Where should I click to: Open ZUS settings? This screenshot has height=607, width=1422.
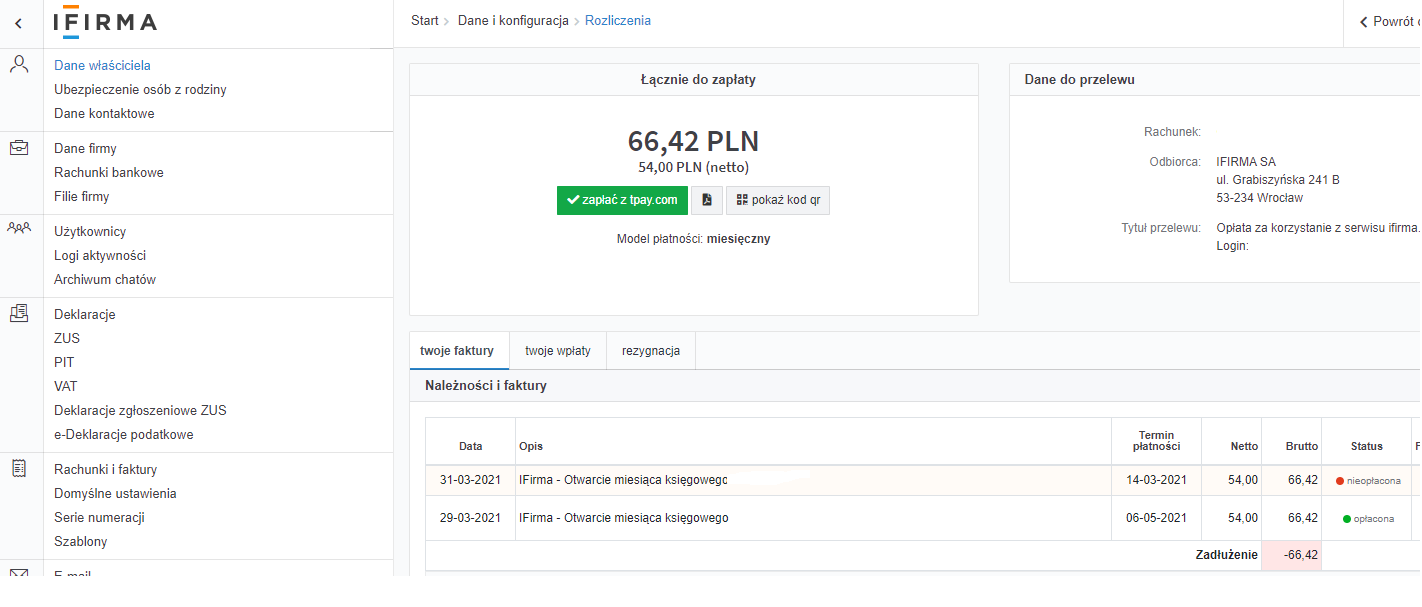click(x=67, y=338)
